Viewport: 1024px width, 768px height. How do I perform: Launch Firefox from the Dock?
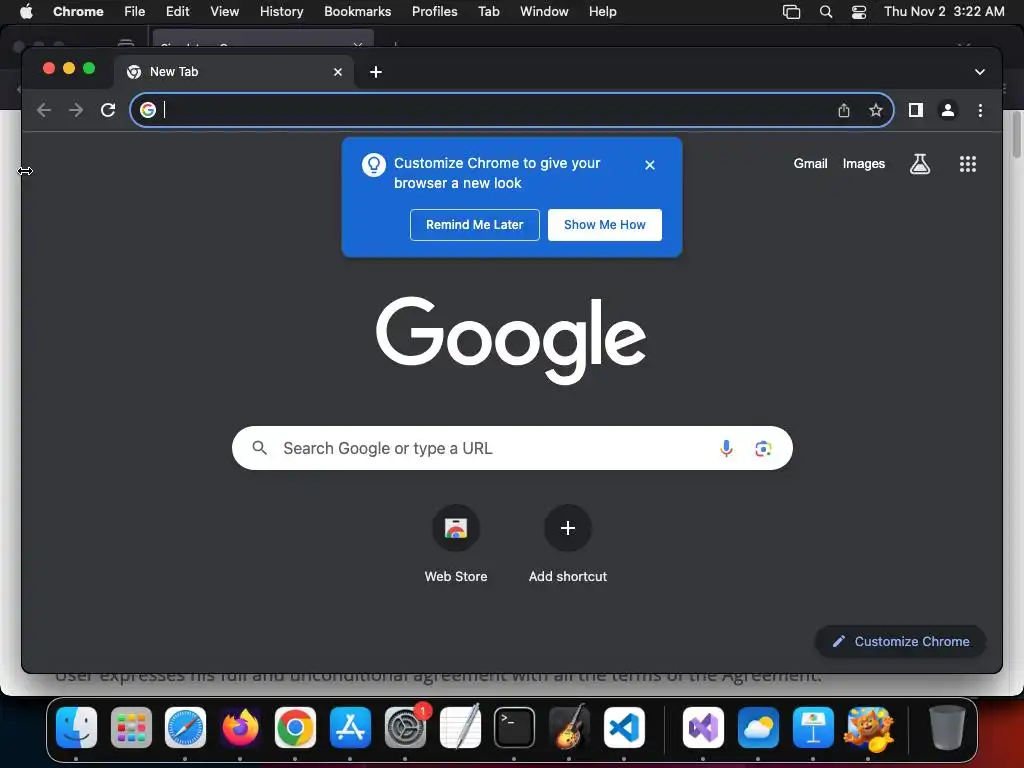coord(240,728)
